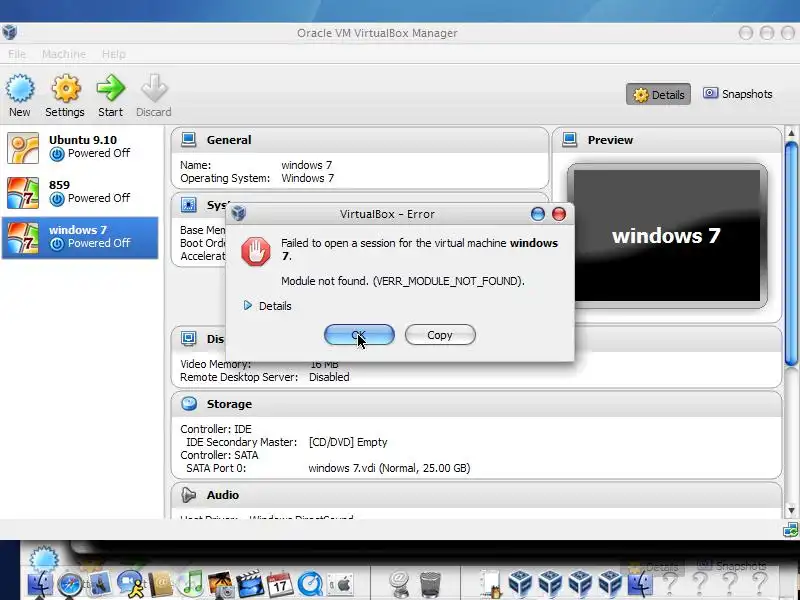Open System Preferences from the dock

(340, 584)
